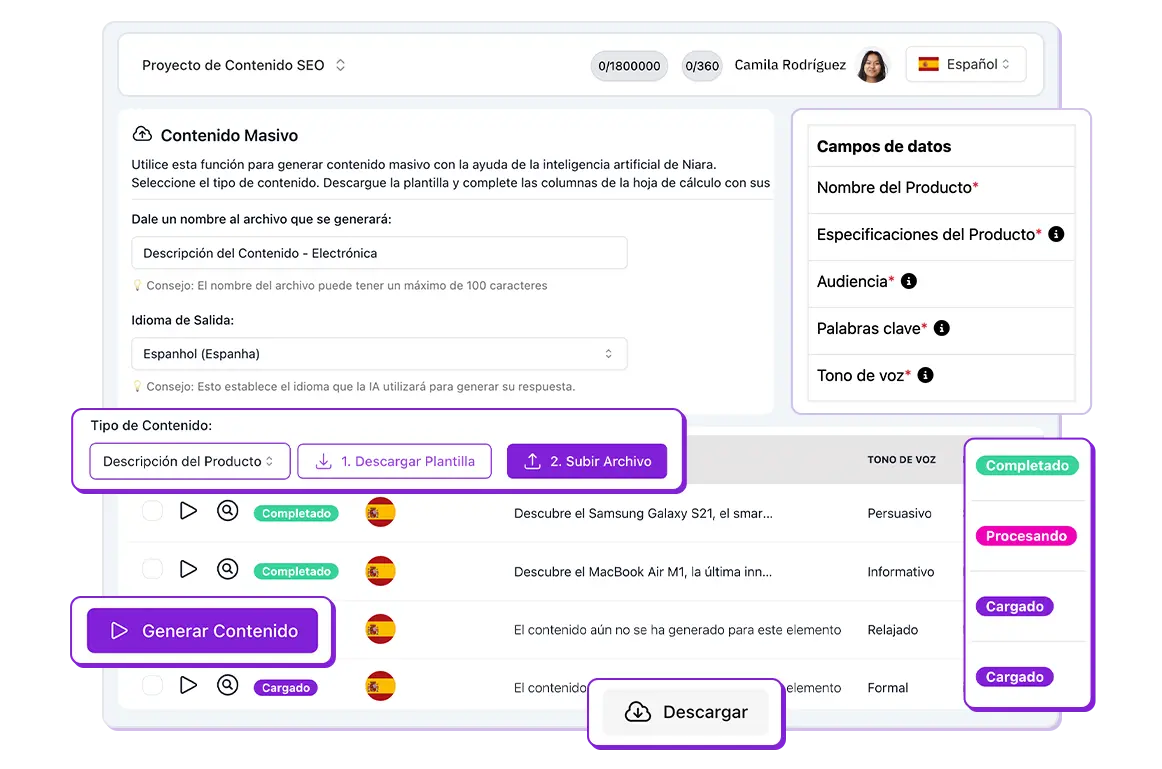Open the Idioma de Salida dropdown
Image resolution: width=1162 pixels, height=769 pixels.
coord(379,353)
